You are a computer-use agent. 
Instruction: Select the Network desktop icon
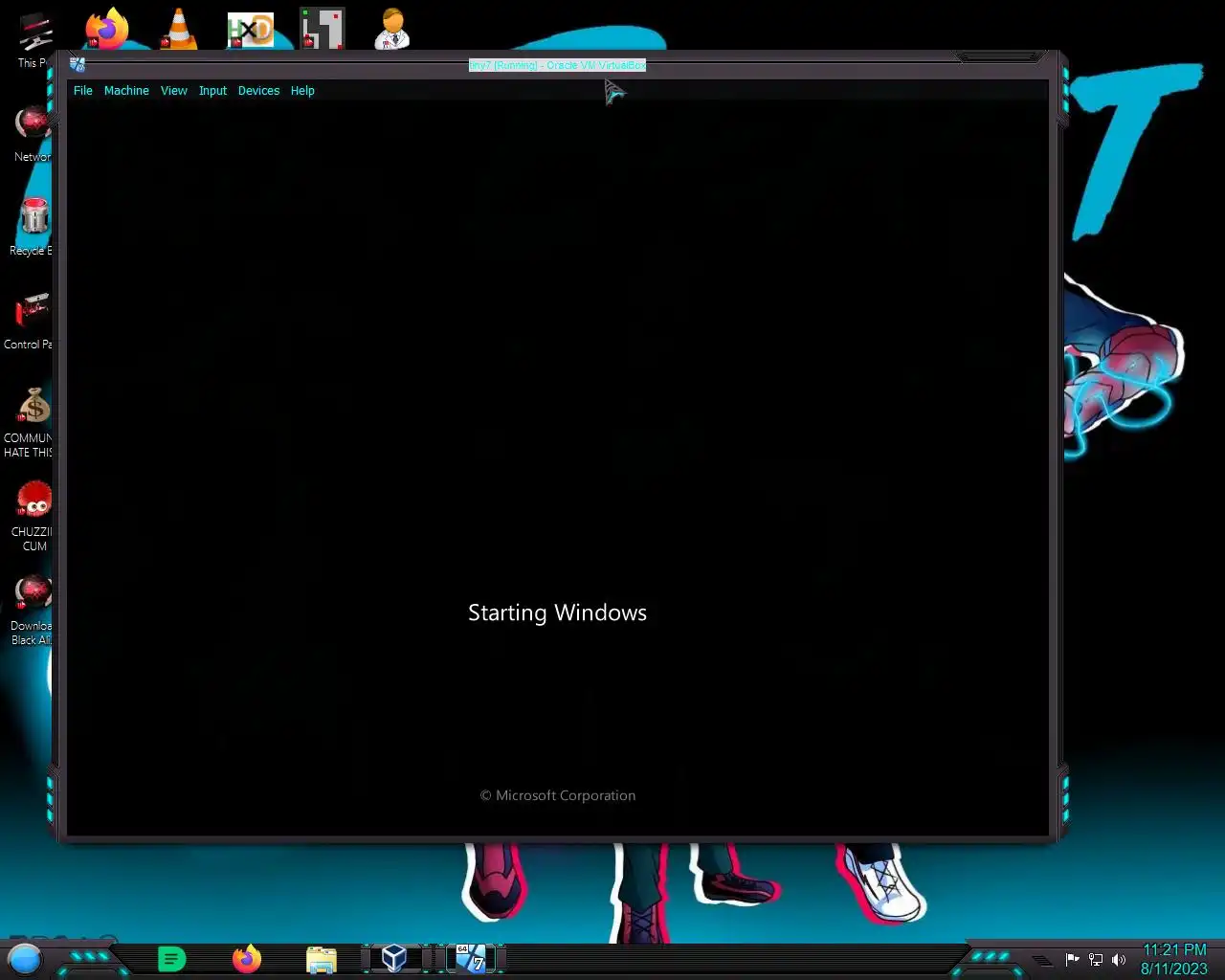click(33, 134)
